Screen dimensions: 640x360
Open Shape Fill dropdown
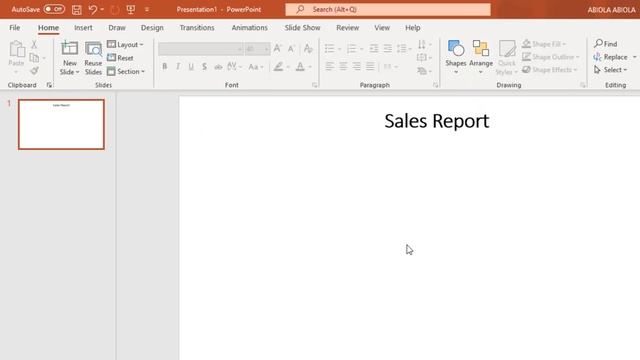[x=544, y=44]
